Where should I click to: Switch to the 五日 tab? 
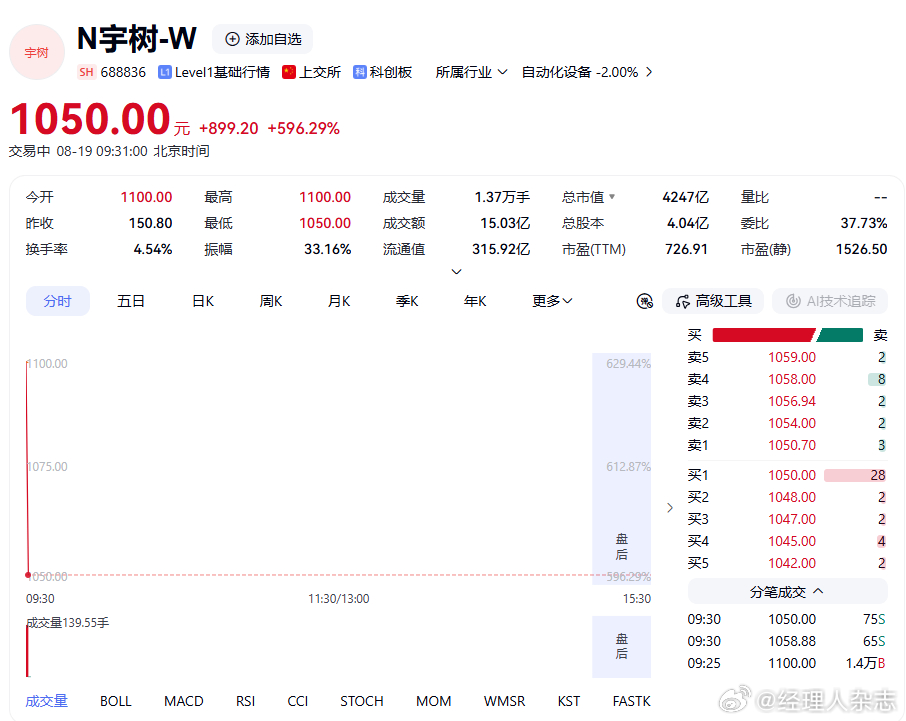131,301
